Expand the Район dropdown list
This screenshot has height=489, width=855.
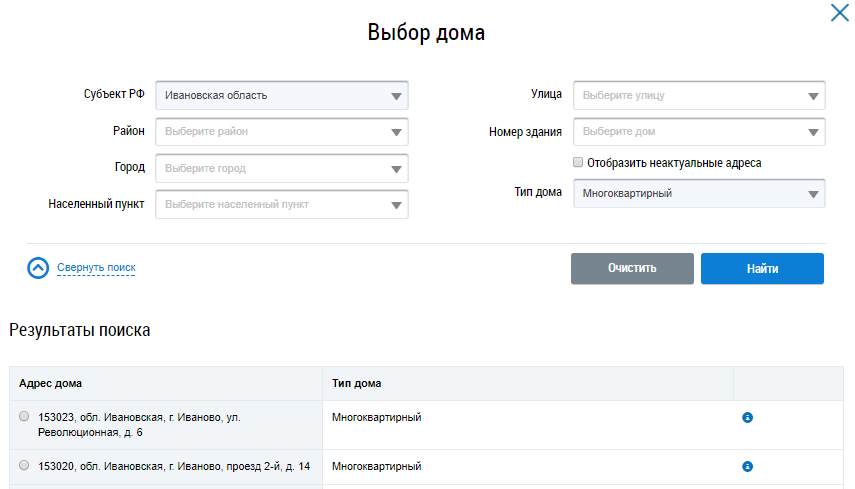pos(282,132)
